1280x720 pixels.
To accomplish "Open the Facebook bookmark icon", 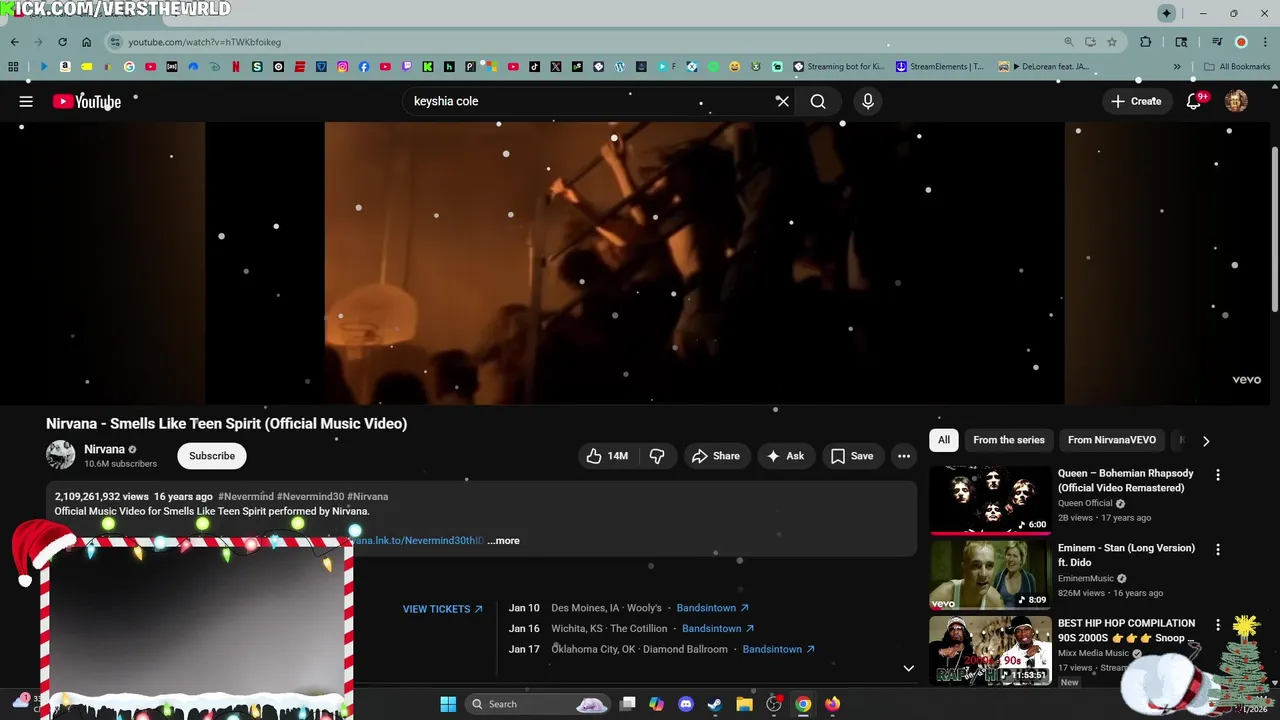I will (364, 67).
